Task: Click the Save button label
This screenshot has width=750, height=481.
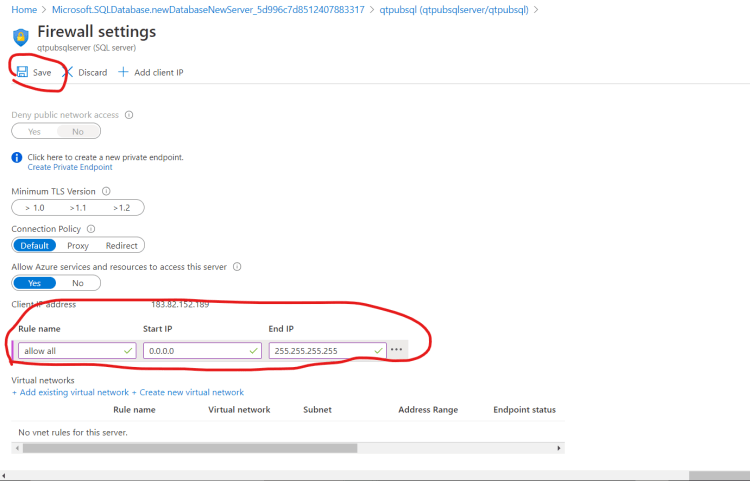Action: [42, 73]
